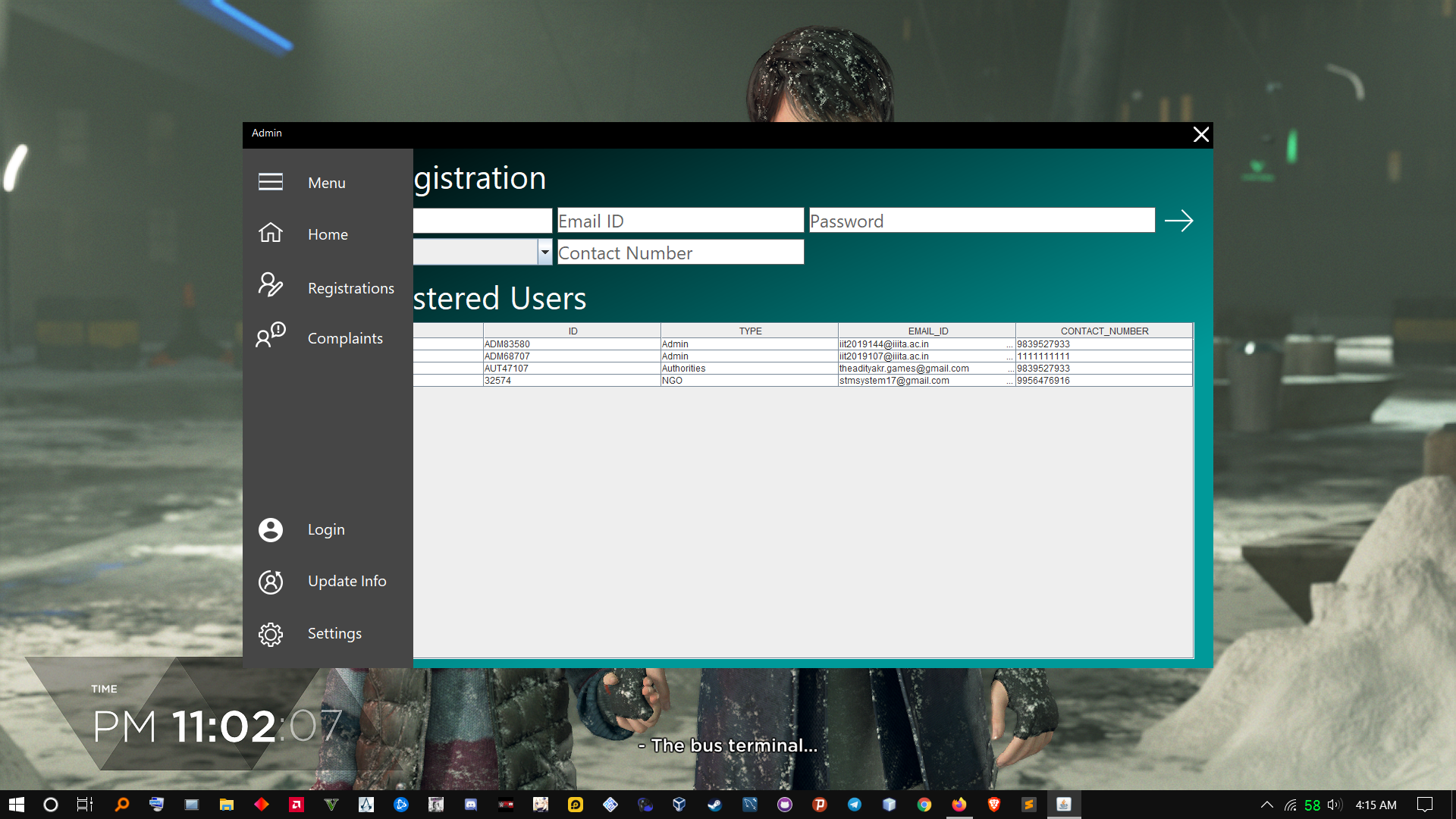Focus the Email ID input field
The image size is (1456, 819).
pyautogui.click(x=680, y=221)
